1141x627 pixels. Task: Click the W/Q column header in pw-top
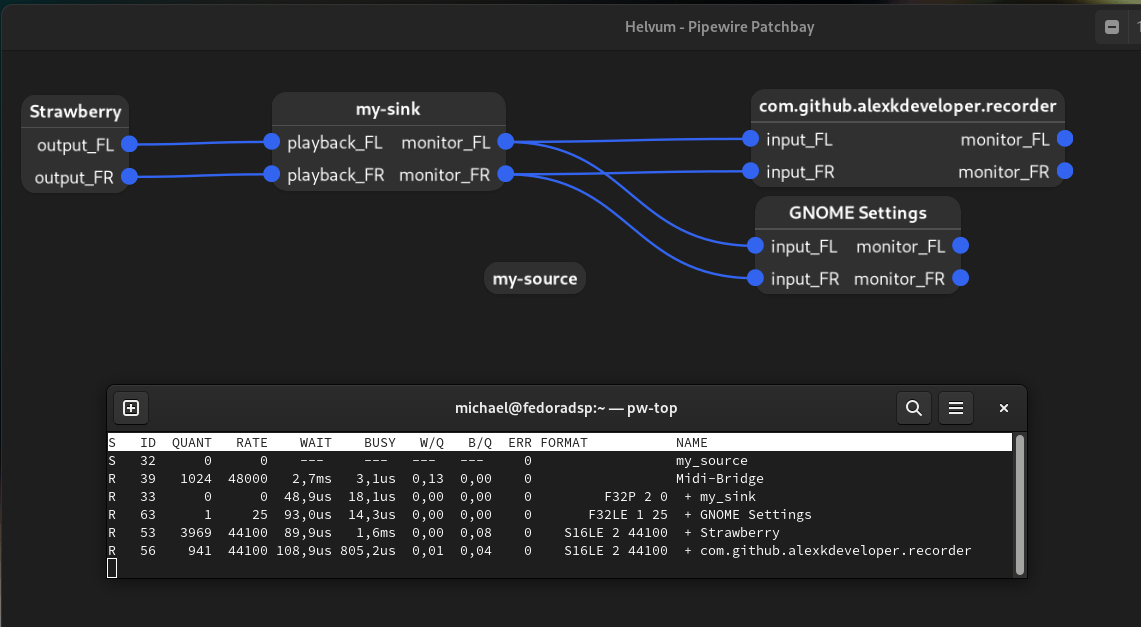[432, 443]
